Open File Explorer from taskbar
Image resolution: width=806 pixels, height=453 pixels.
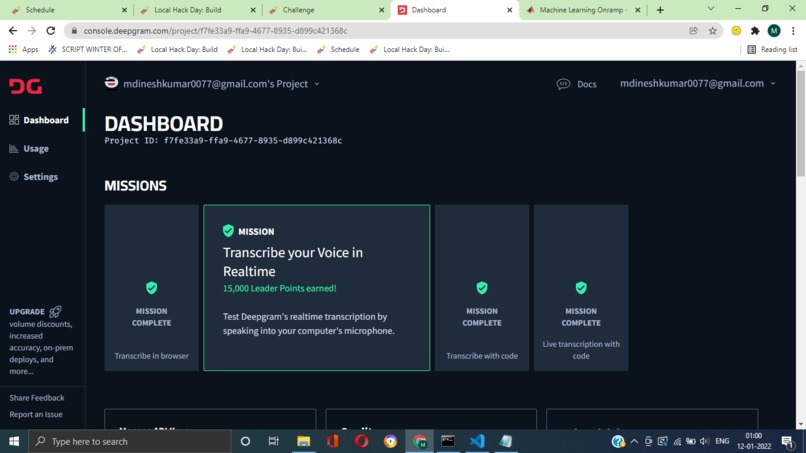pyautogui.click(x=303, y=441)
